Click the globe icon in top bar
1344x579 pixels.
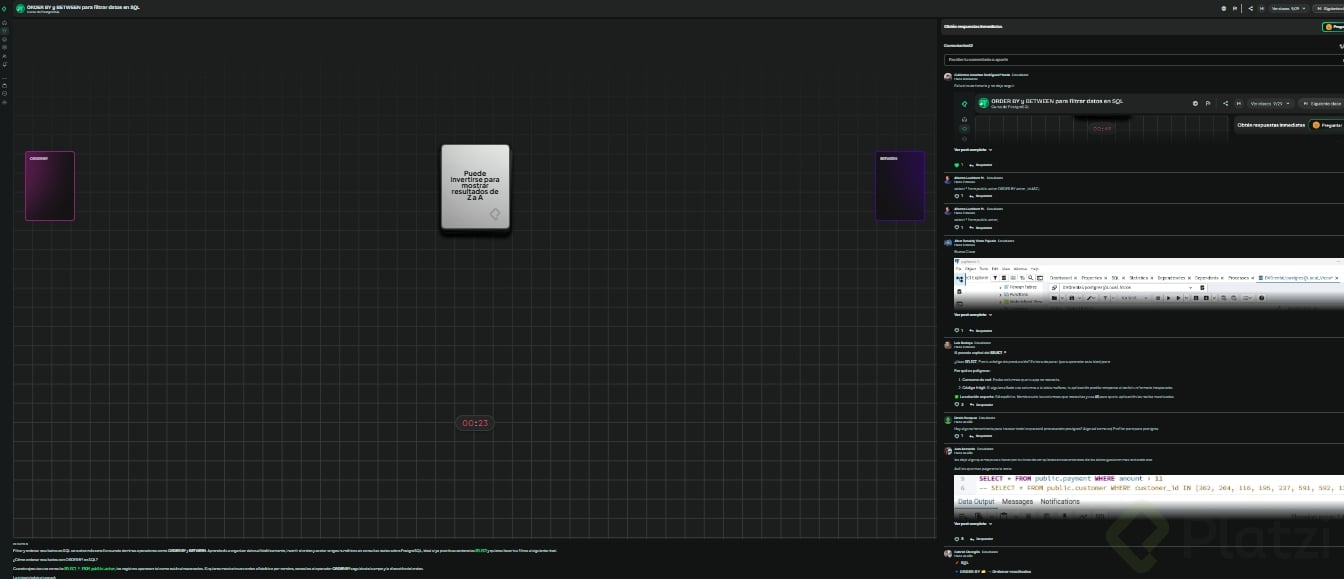pyautogui.click(x=1224, y=8)
